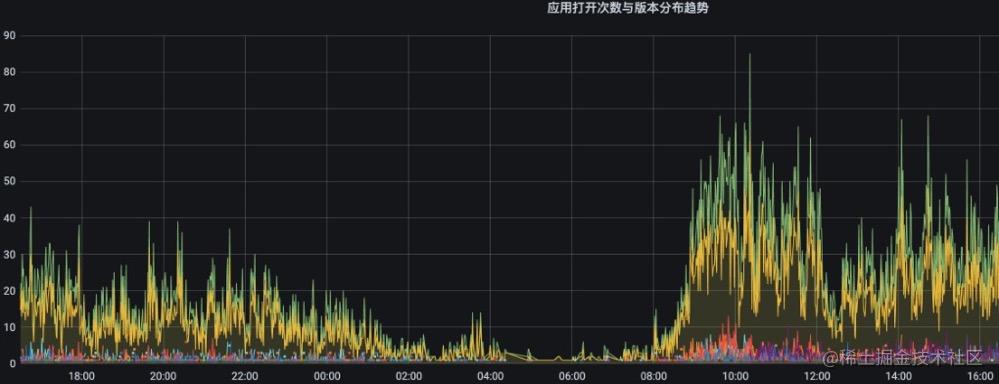Select the 04:00 time axis label
The height and width of the screenshot is (384, 999).
(490, 376)
